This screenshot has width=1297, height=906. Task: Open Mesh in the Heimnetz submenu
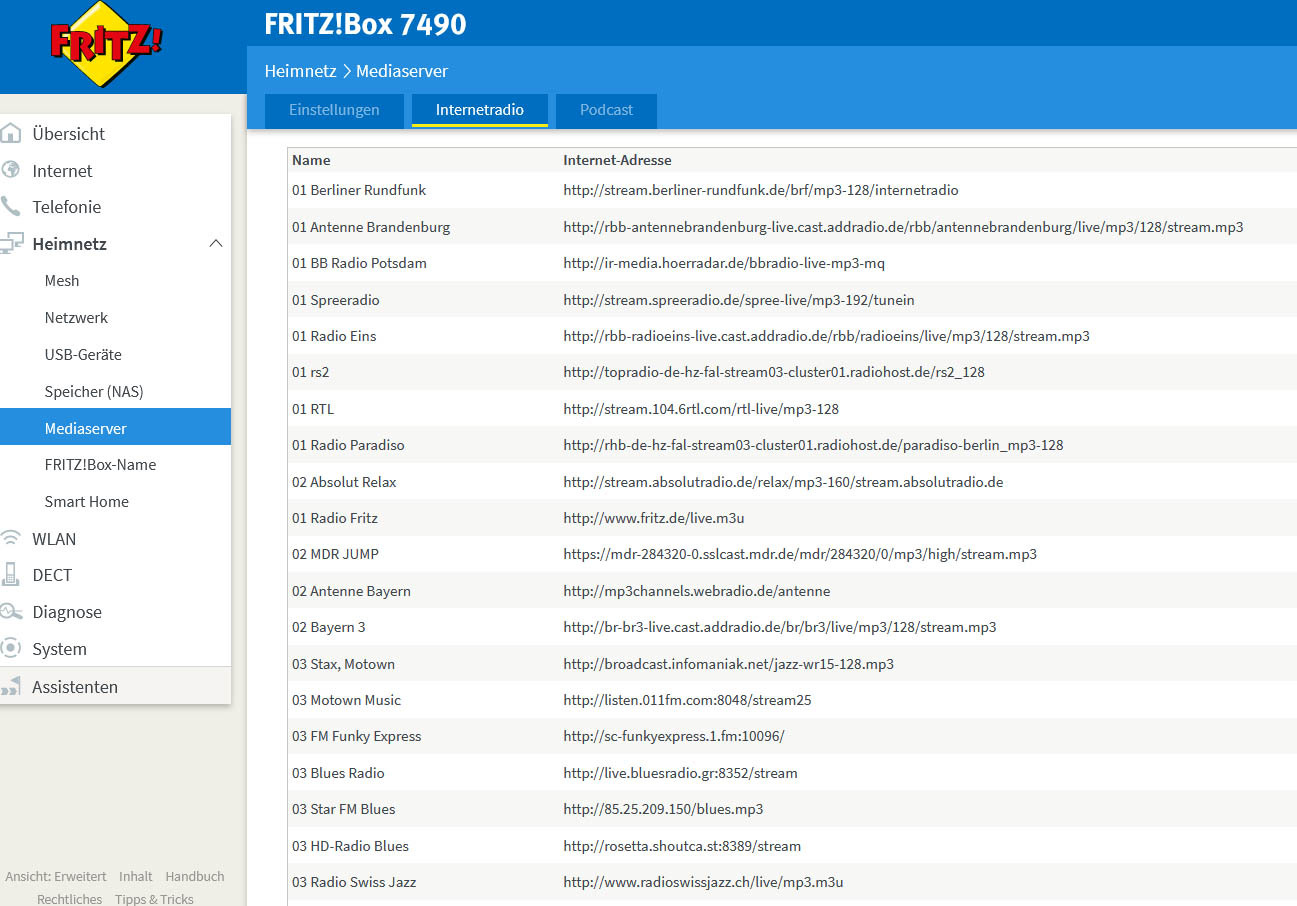62,281
